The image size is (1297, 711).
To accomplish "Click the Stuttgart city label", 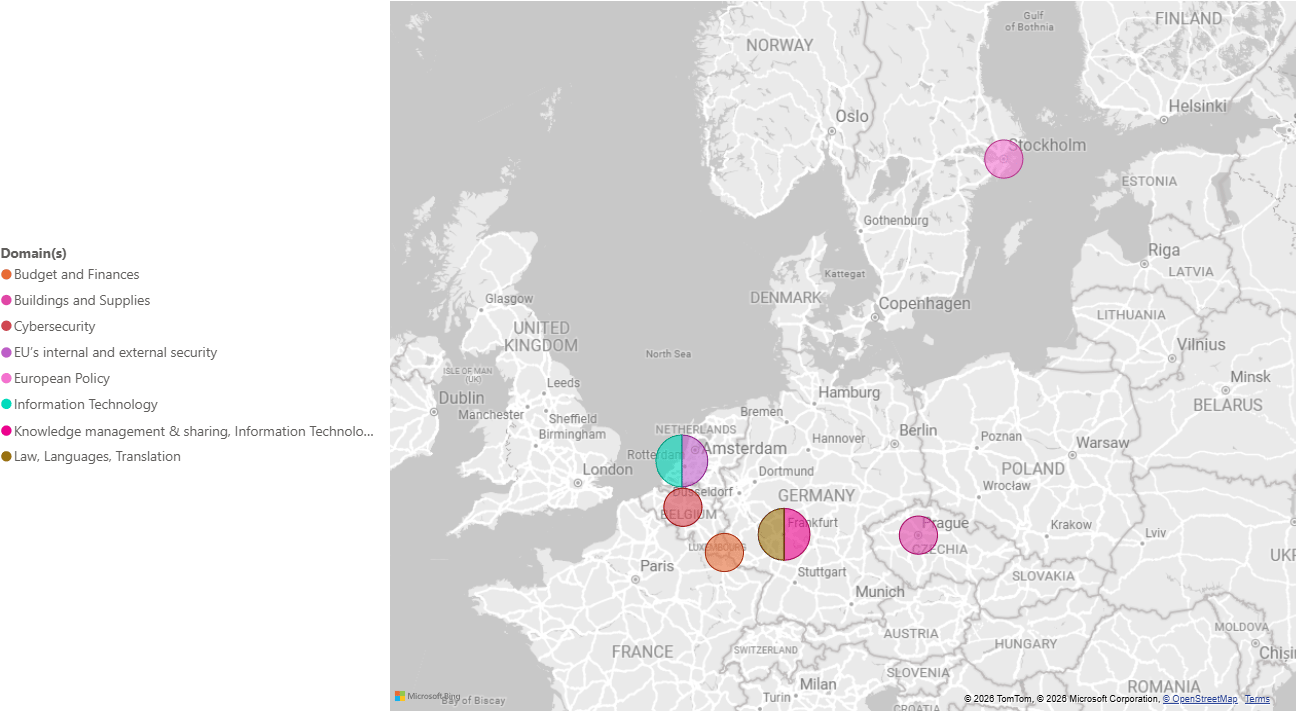I will pos(822,572).
